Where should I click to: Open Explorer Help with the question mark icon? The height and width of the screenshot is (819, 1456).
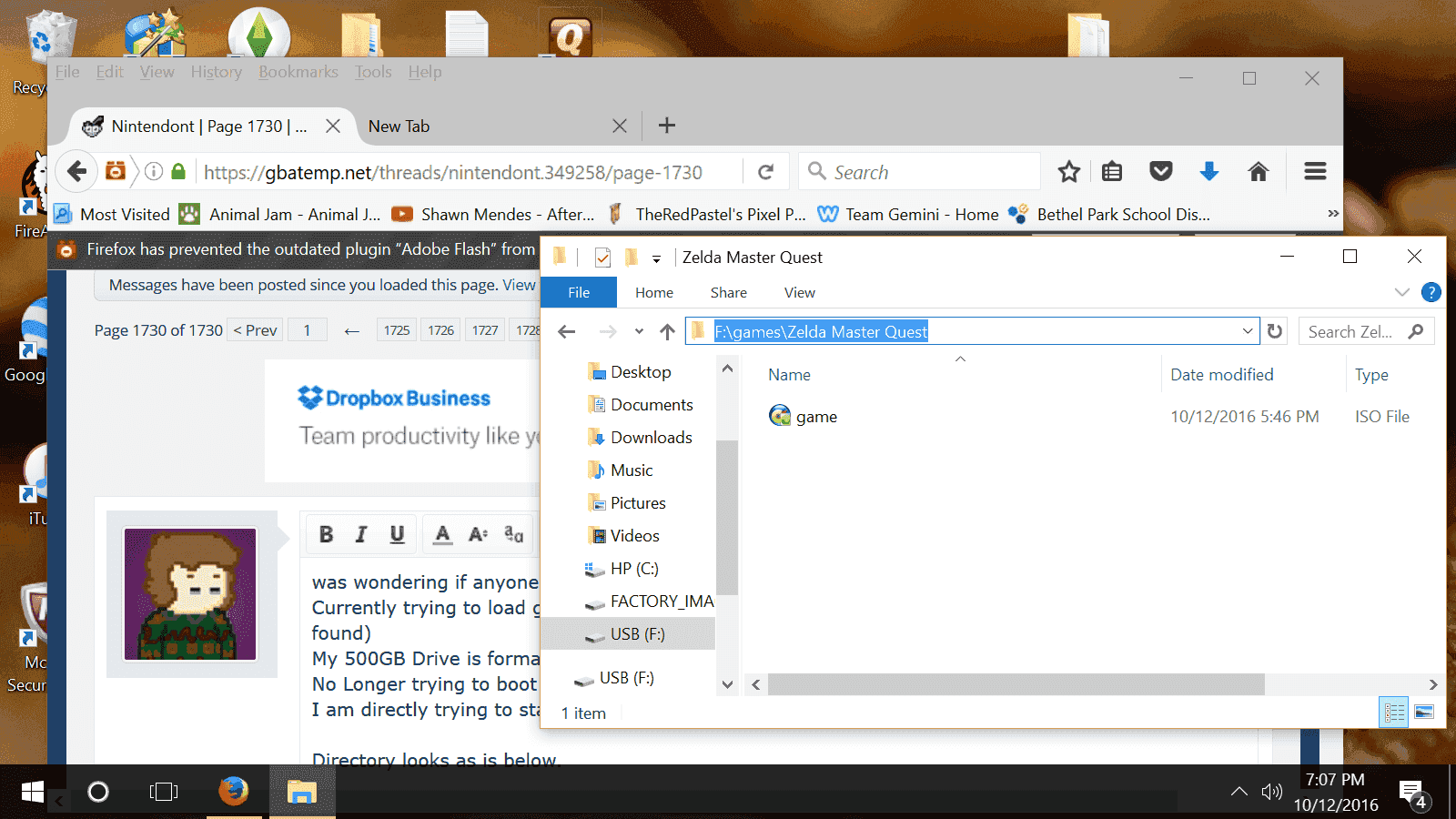[x=1431, y=292]
